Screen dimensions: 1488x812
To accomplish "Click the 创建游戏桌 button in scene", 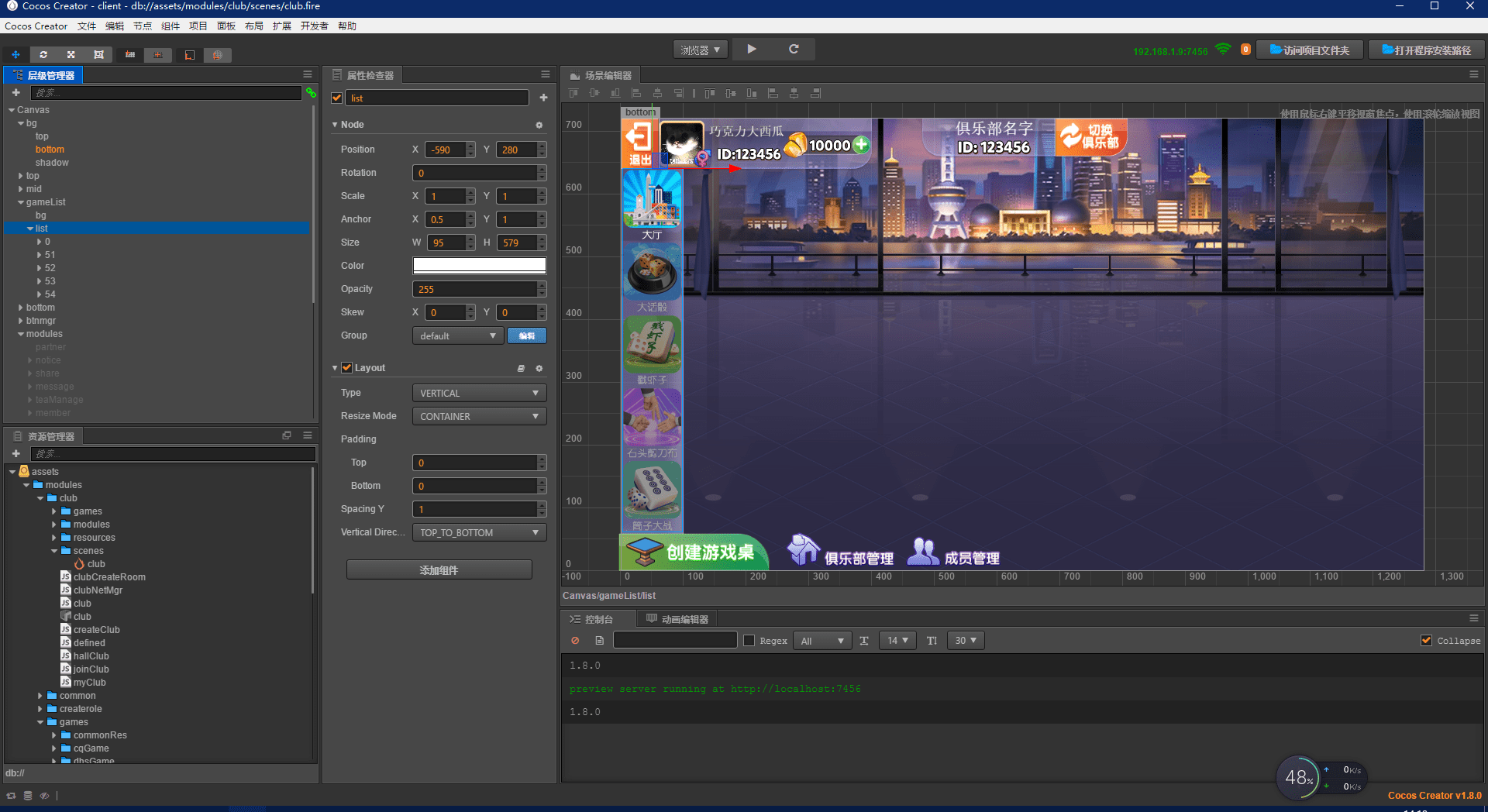I will click(x=694, y=552).
